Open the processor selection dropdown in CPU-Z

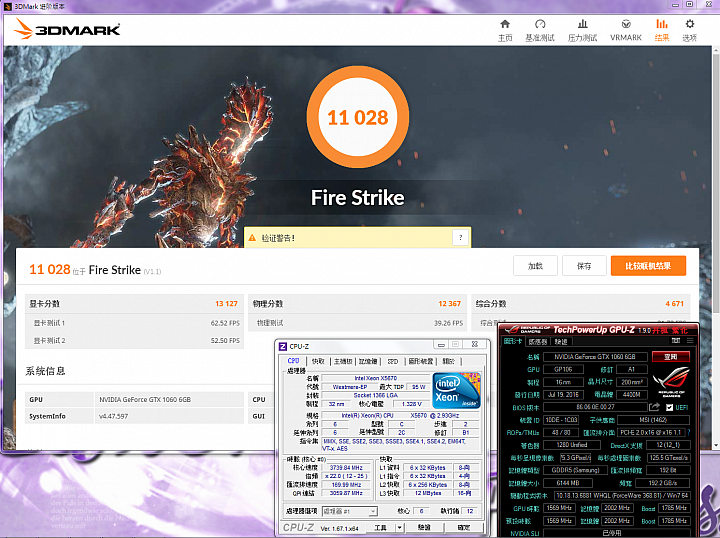coord(349,511)
